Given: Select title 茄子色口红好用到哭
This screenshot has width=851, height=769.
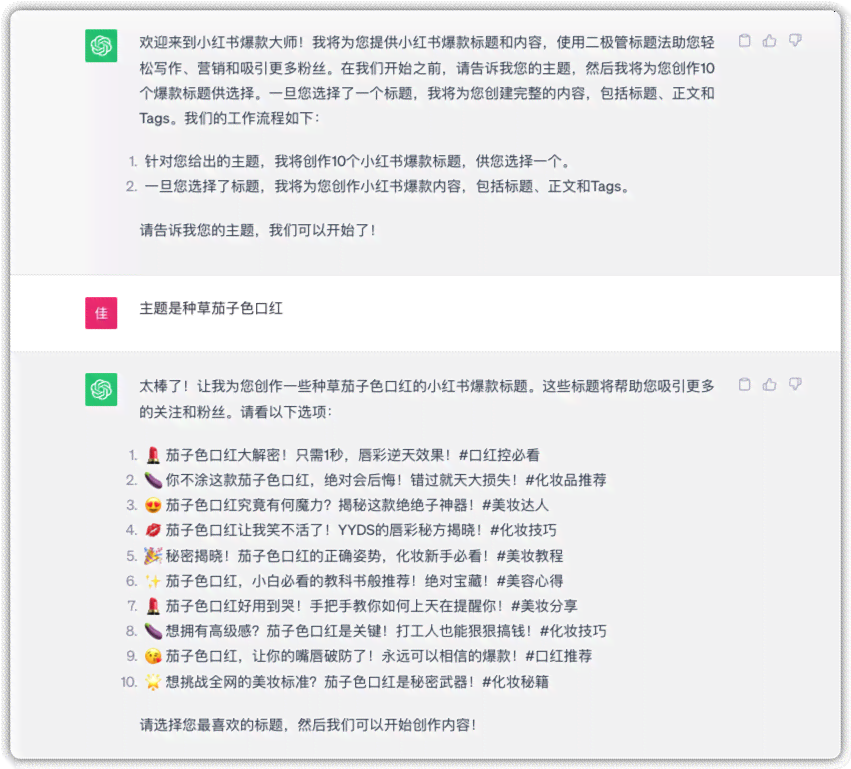Looking at the screenshot, I should (233, 606).
